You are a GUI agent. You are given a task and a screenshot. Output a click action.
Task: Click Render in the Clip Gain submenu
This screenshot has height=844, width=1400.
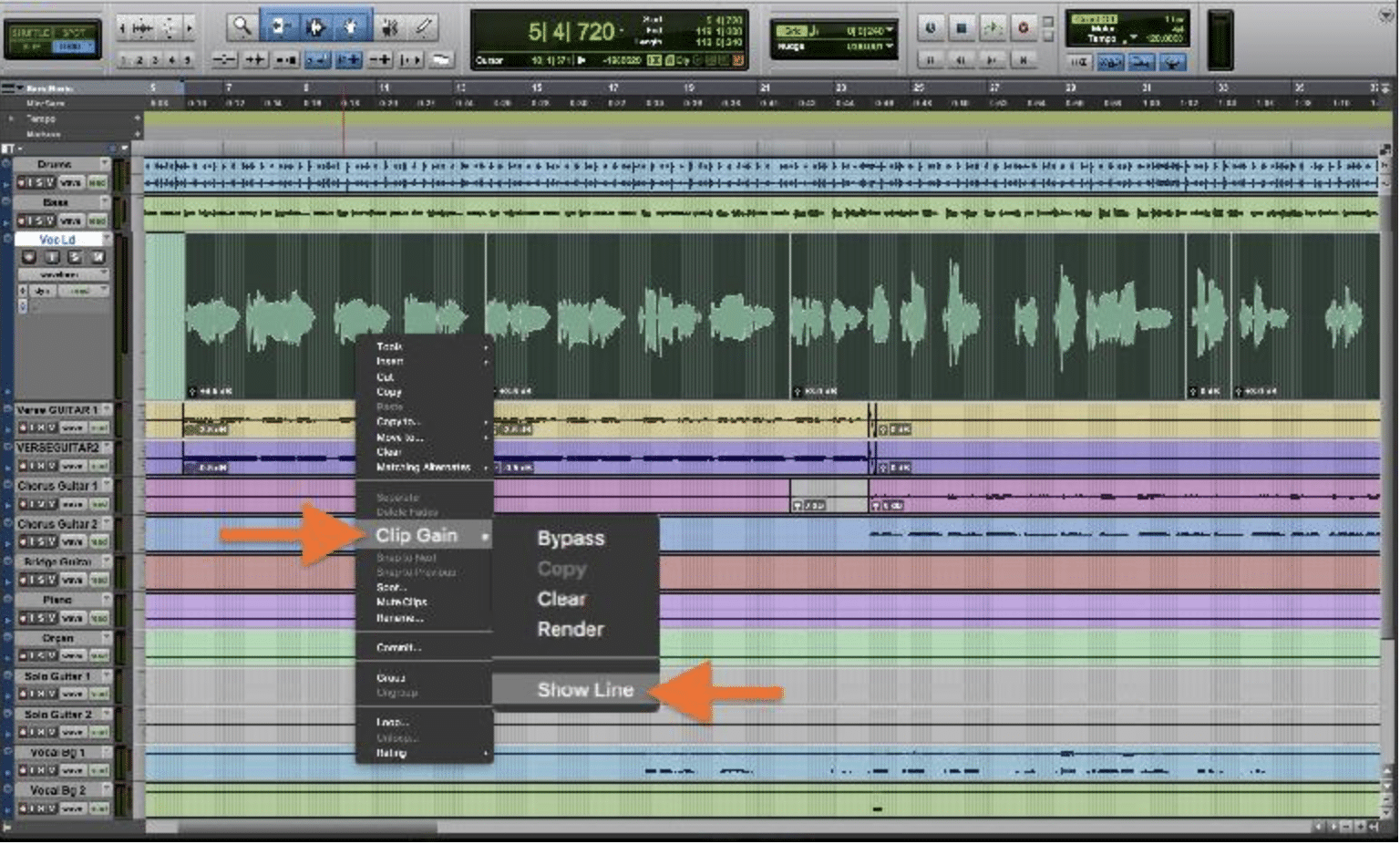(x=571, y=630)
